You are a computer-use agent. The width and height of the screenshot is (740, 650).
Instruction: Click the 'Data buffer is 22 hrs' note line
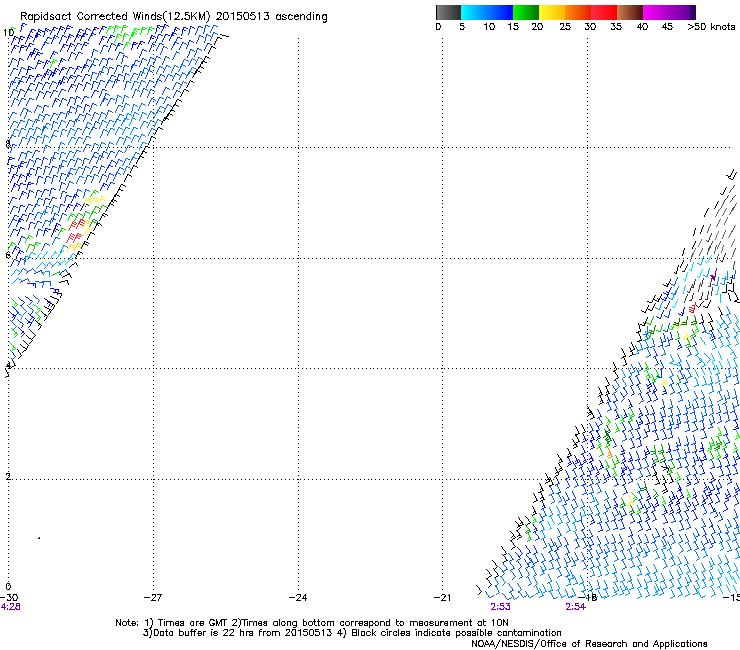coord(352,633)
